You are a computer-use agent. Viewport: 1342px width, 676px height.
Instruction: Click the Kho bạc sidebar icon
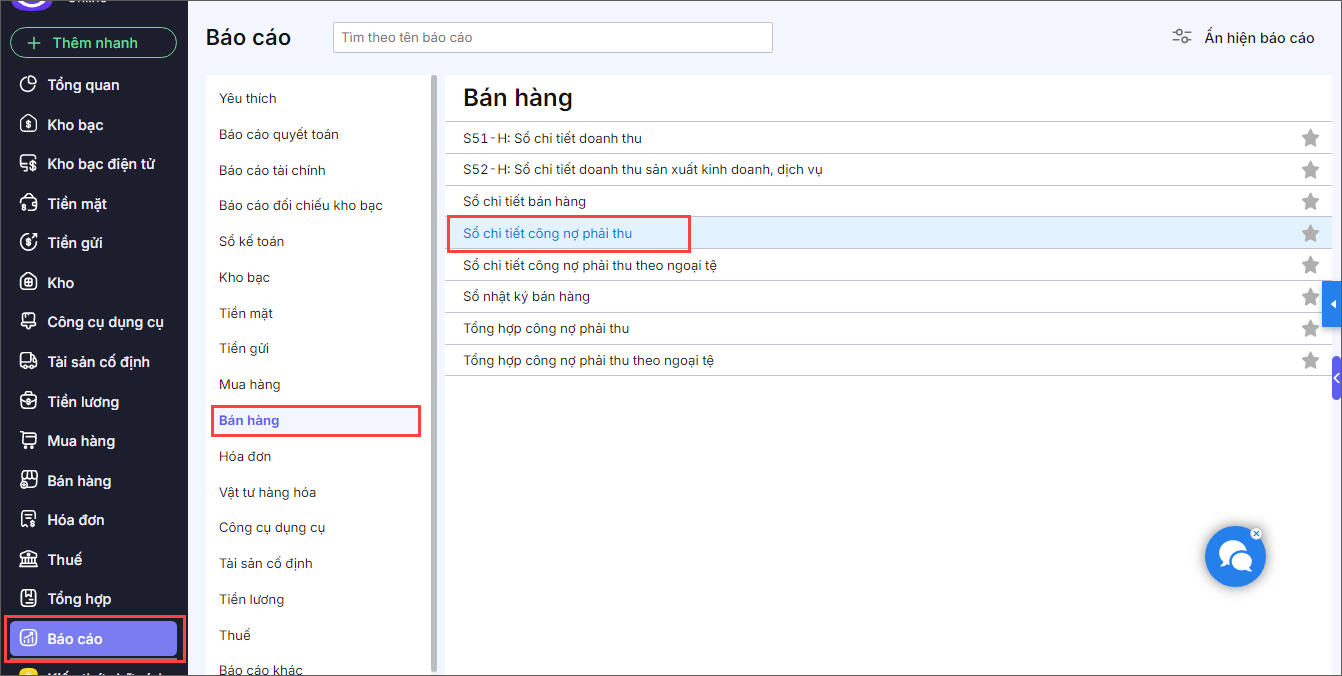[x=29, y=125]
